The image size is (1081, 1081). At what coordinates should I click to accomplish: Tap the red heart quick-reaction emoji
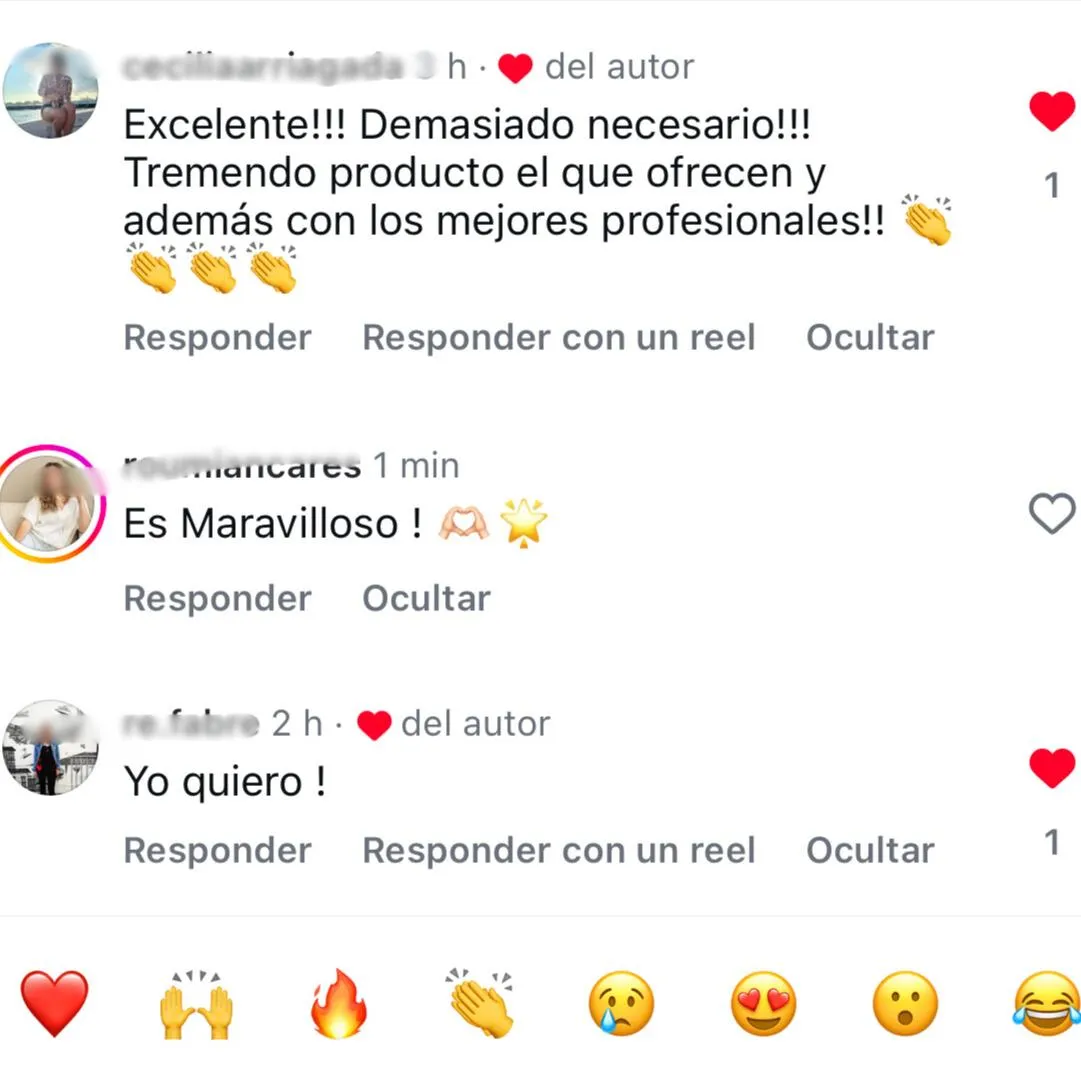pyautogui.click(x=54, y=1003)
